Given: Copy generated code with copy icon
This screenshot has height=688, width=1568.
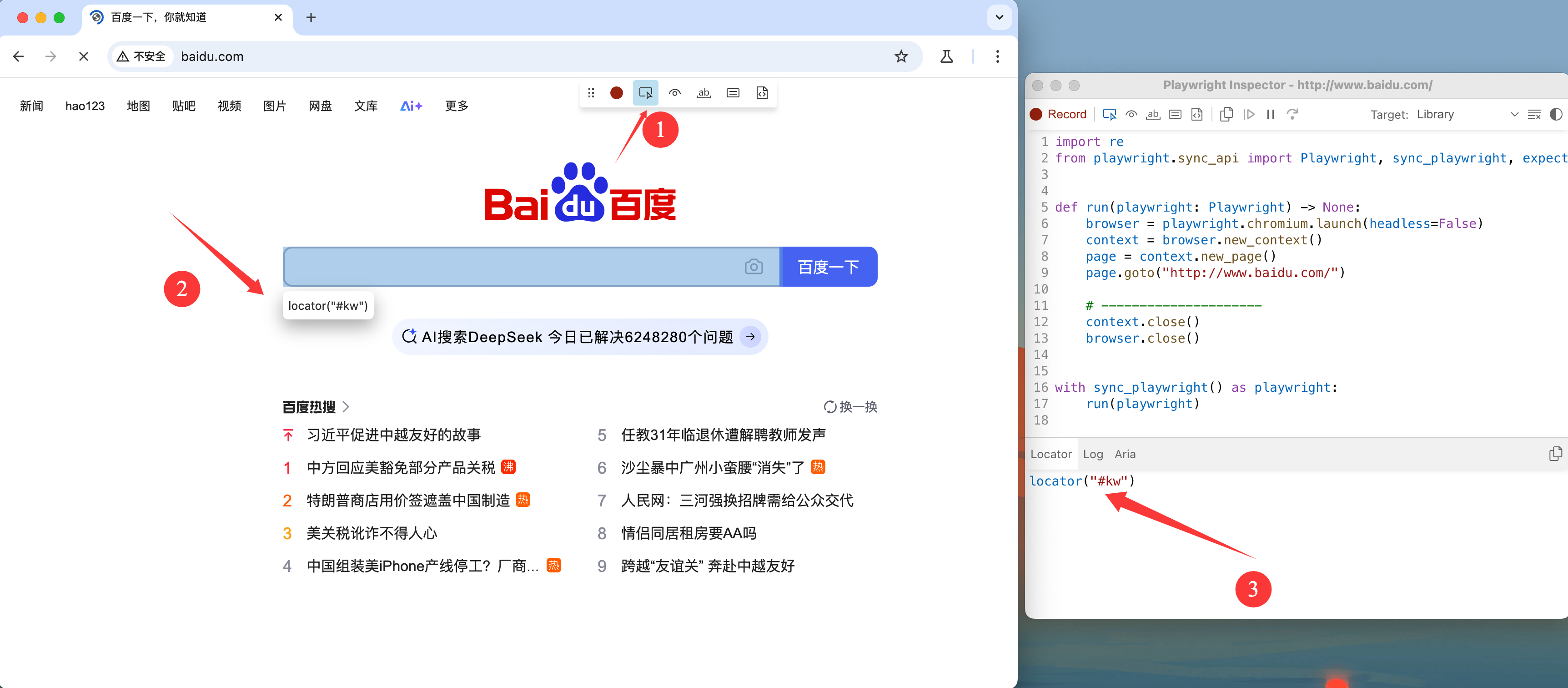Looking at the screenshot, I should click(1226, 115).
